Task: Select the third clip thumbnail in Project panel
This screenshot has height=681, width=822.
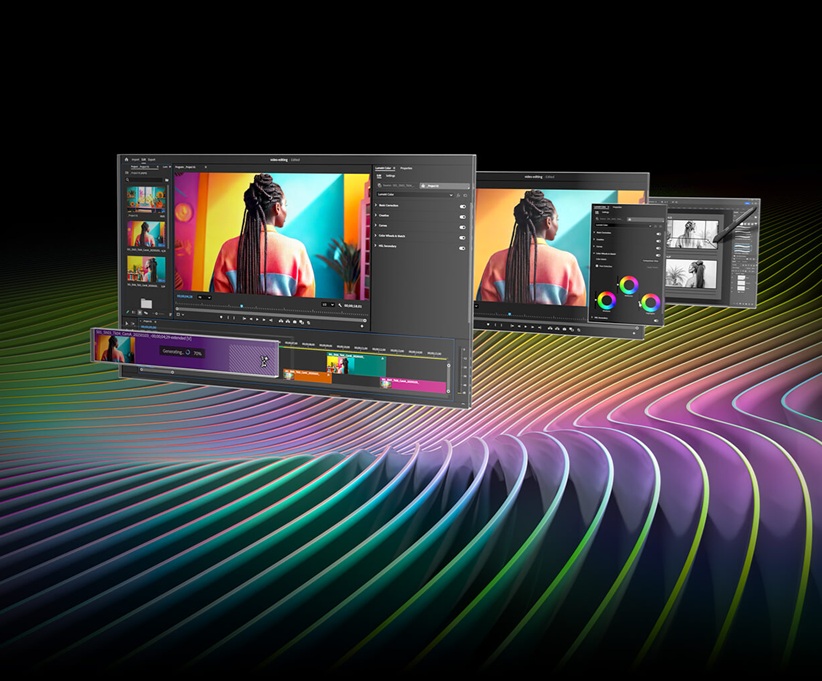Action: click(146, 269)
